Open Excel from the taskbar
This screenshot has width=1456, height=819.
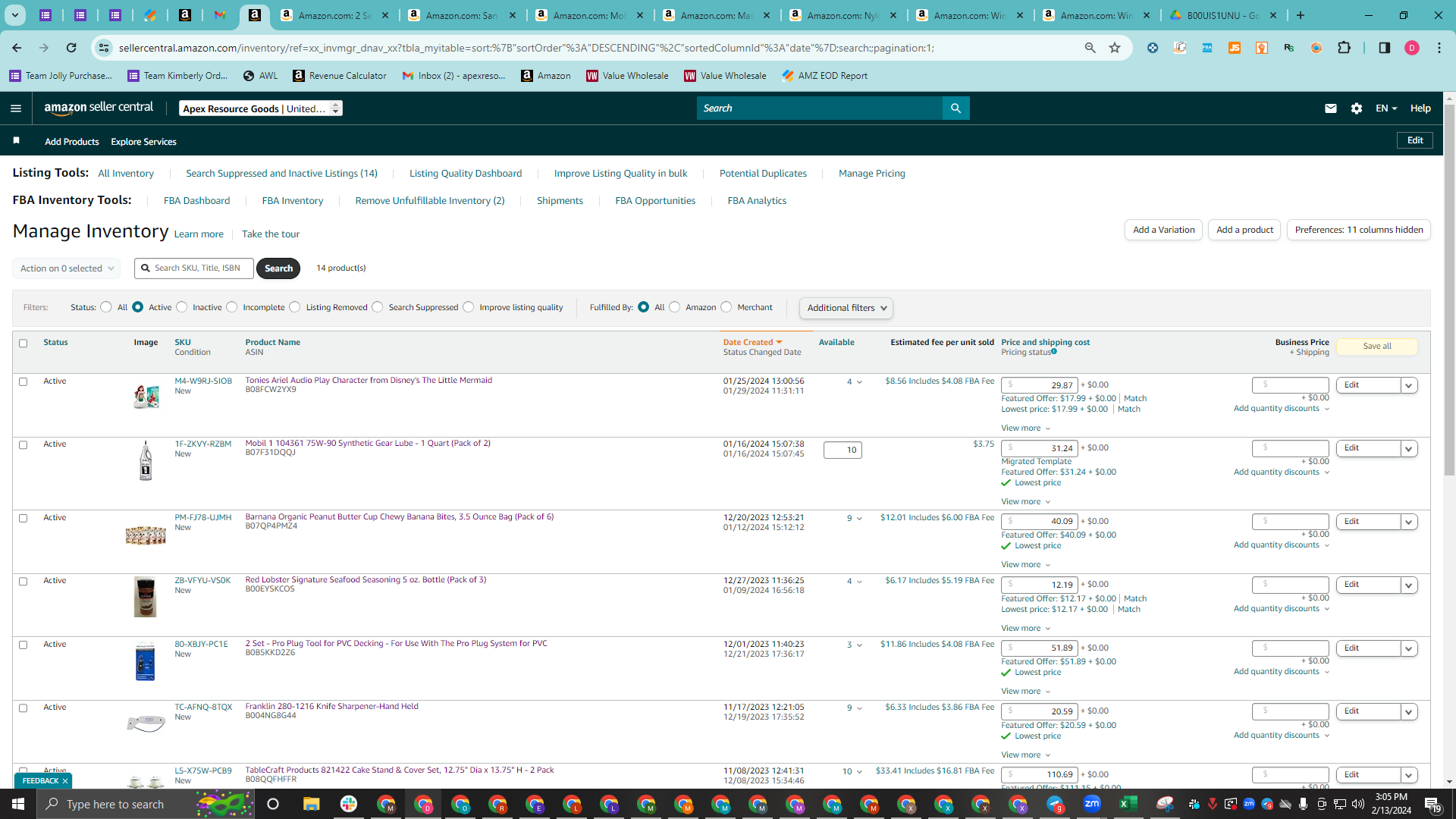click(x=1128, y=804)
